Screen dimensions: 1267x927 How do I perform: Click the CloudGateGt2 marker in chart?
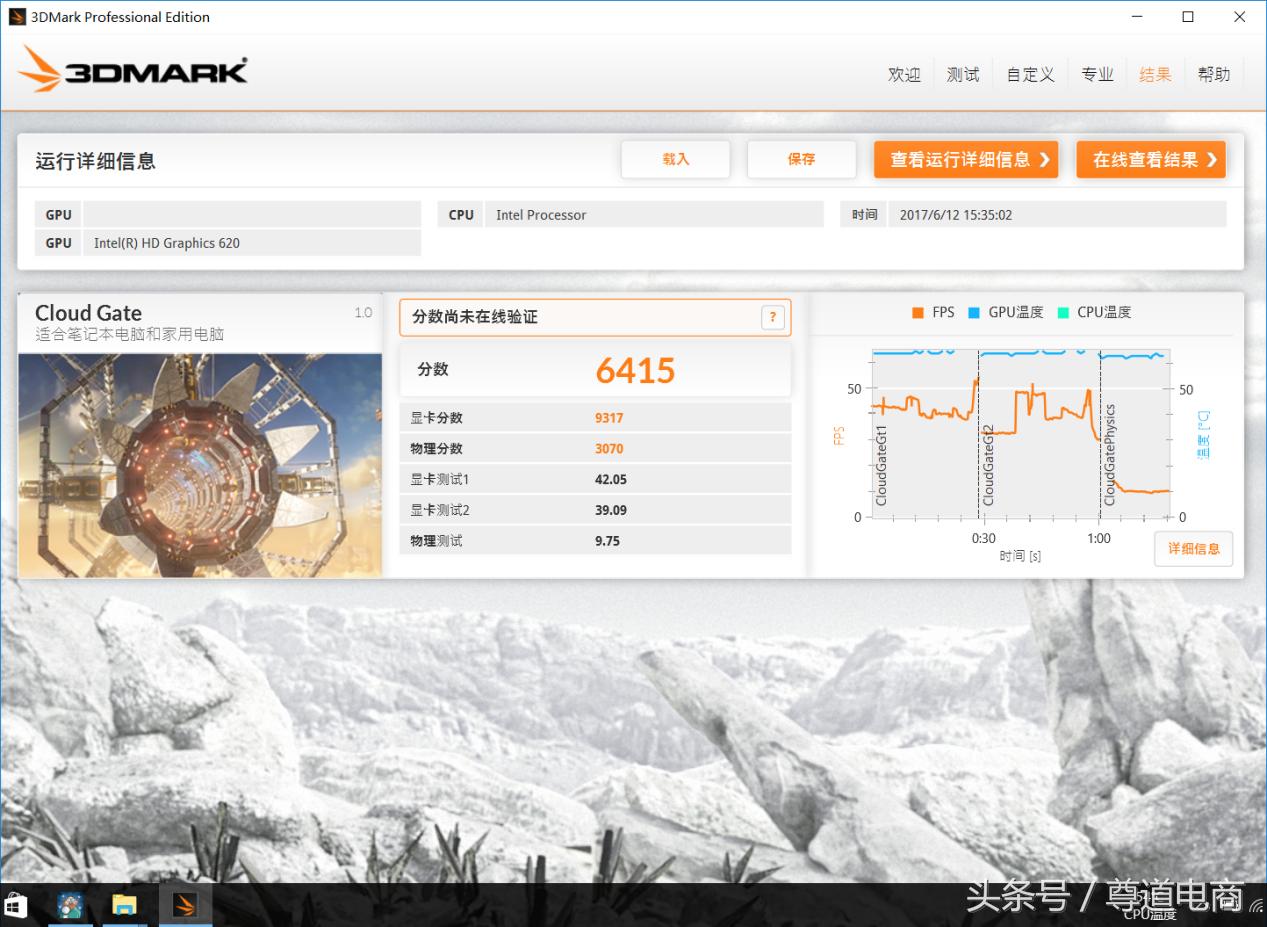[988, 465]
